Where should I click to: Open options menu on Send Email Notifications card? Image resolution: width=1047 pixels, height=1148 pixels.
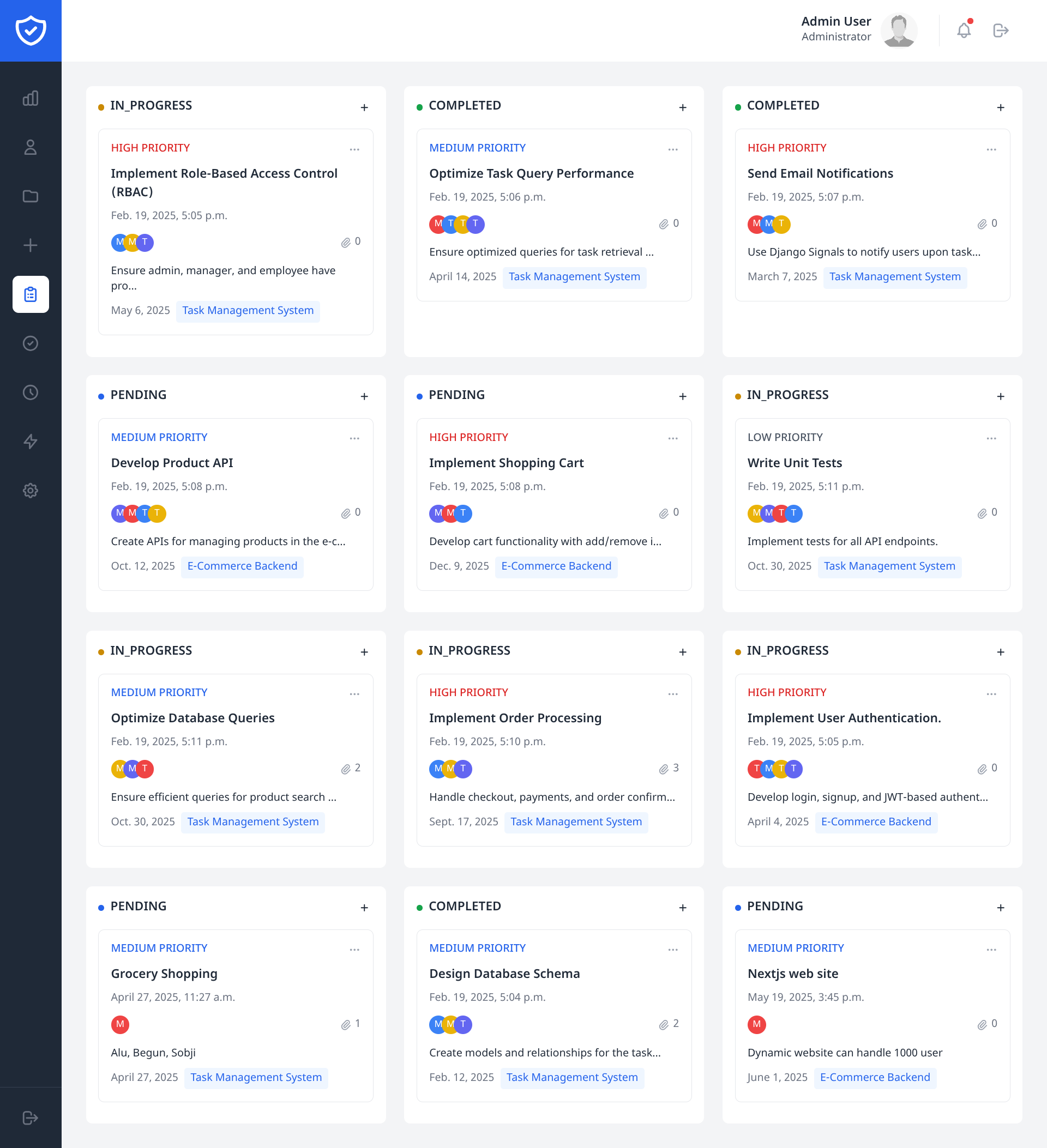coord(991,149)
